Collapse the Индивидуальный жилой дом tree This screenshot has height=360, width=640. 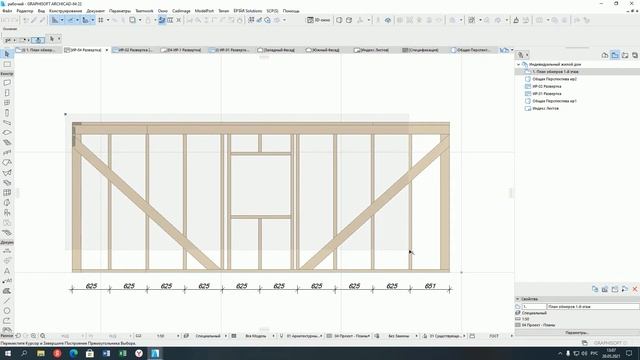[519, 64]
